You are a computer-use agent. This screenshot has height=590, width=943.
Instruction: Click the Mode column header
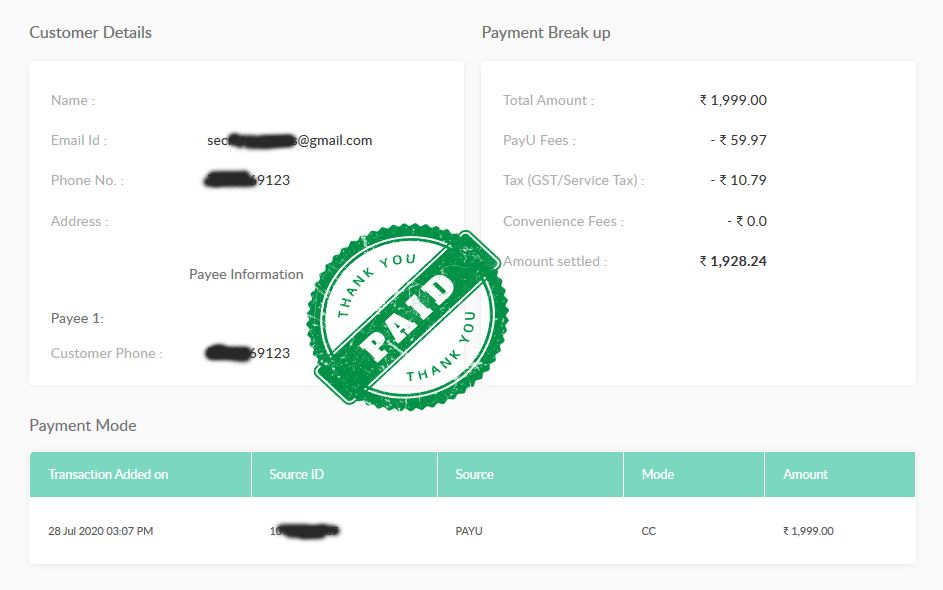click(694, 475)
